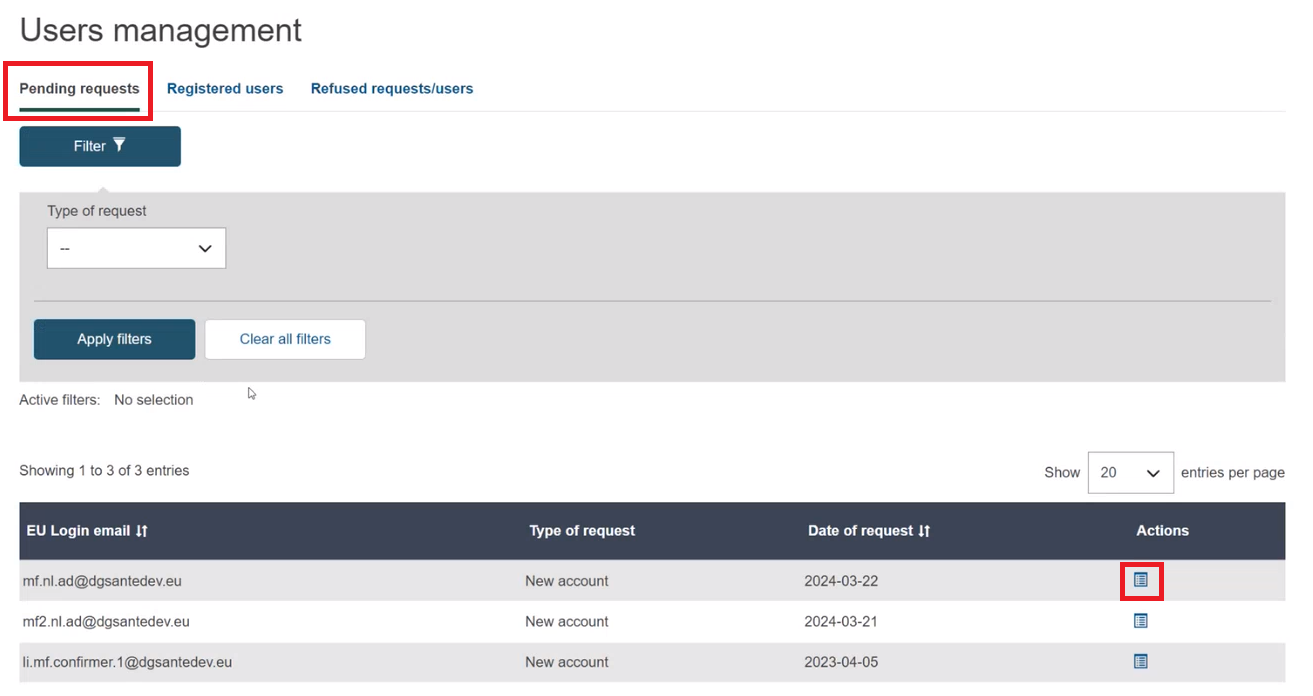The width and height of the screenshot is (1313, 696).
Task: Open details icon for mf2.nl.ad@dgsantedev.eu request
Action: 1140,621
